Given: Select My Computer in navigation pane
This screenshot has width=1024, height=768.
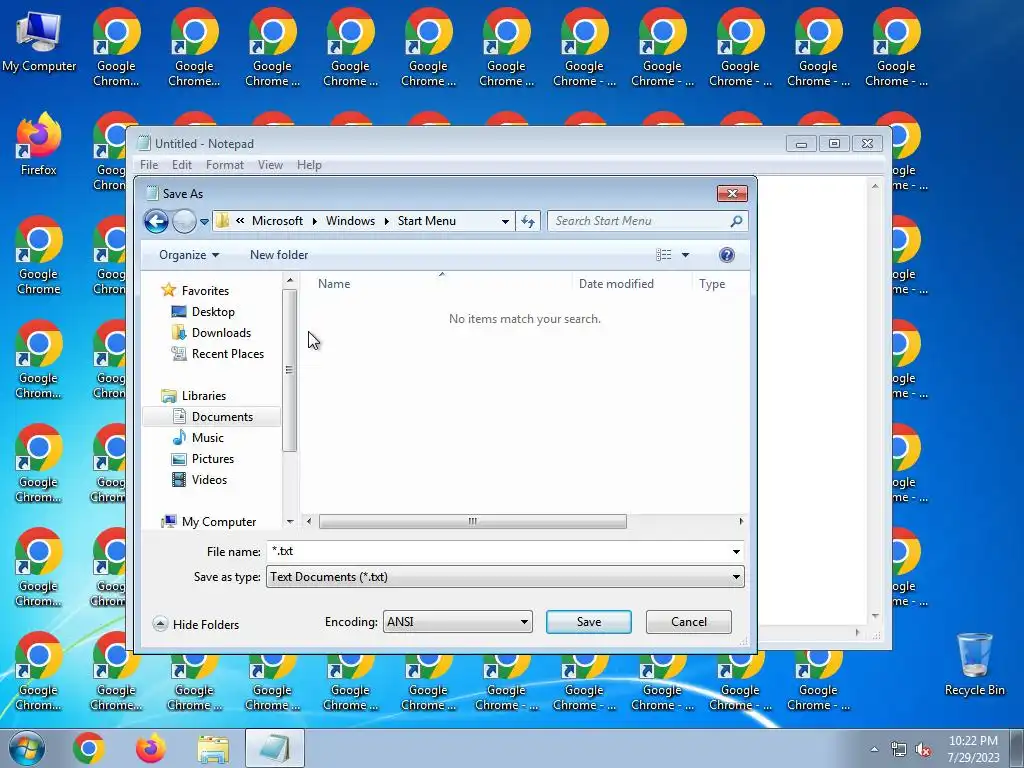Looking at the screenshot, I should (x=218, y=521).
